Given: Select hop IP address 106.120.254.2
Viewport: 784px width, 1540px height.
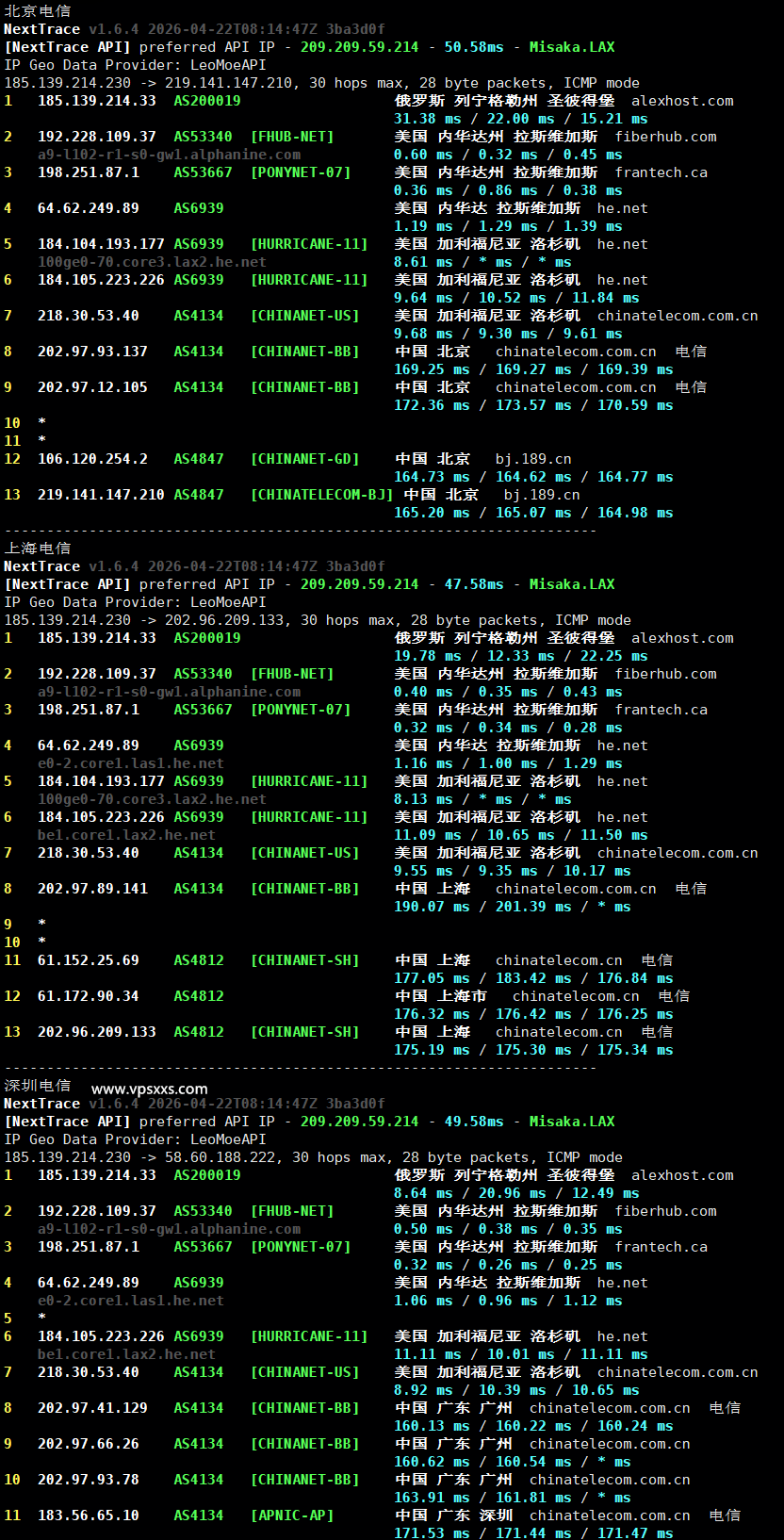Looking at the screenshot, I should [92, 458].
